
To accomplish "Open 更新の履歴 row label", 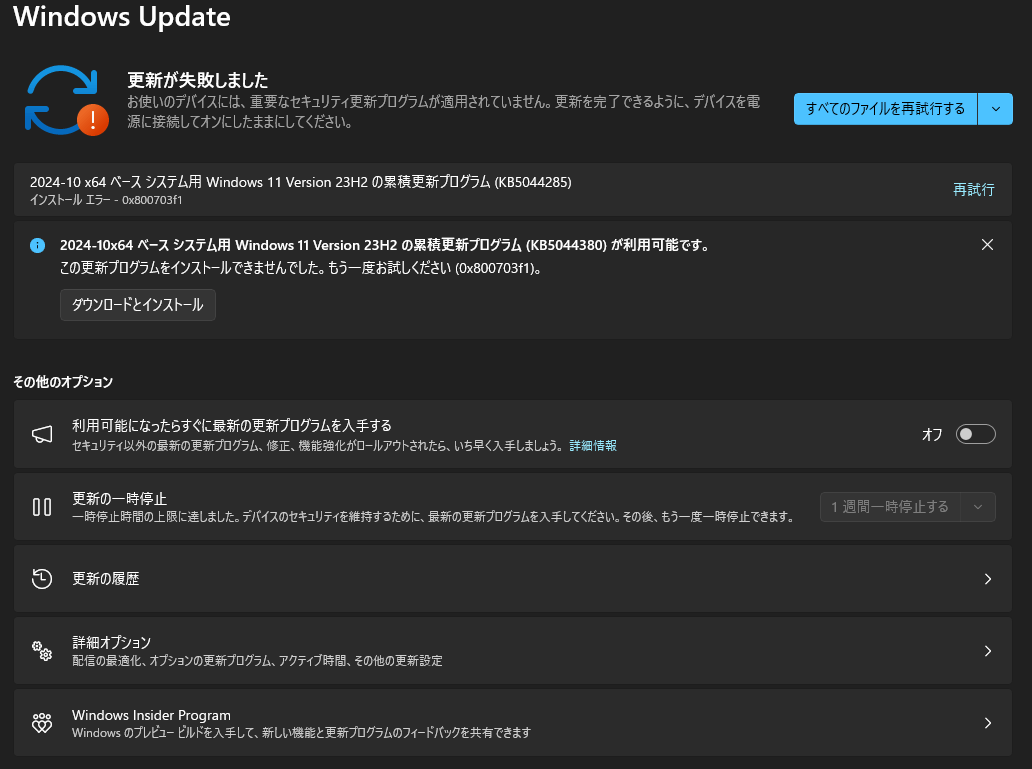I will (105, 579).
